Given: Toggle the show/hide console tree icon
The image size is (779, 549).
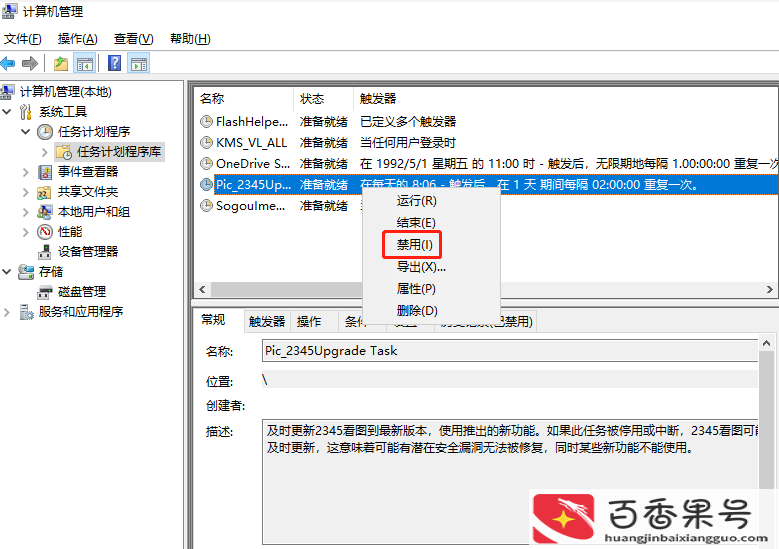Looking at the screenshot, I should coord(84,64).
